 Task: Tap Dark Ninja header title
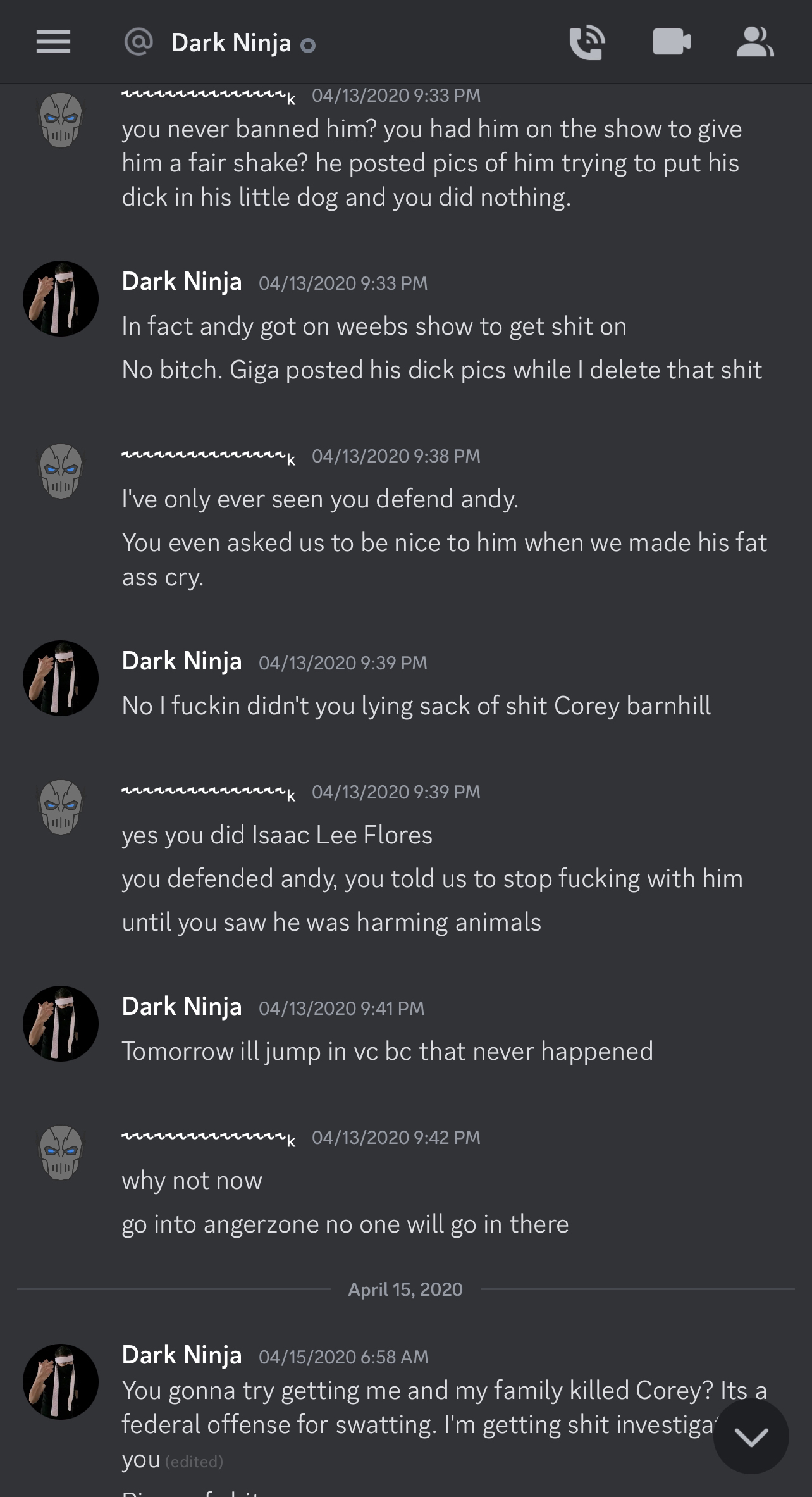(231, 43)
